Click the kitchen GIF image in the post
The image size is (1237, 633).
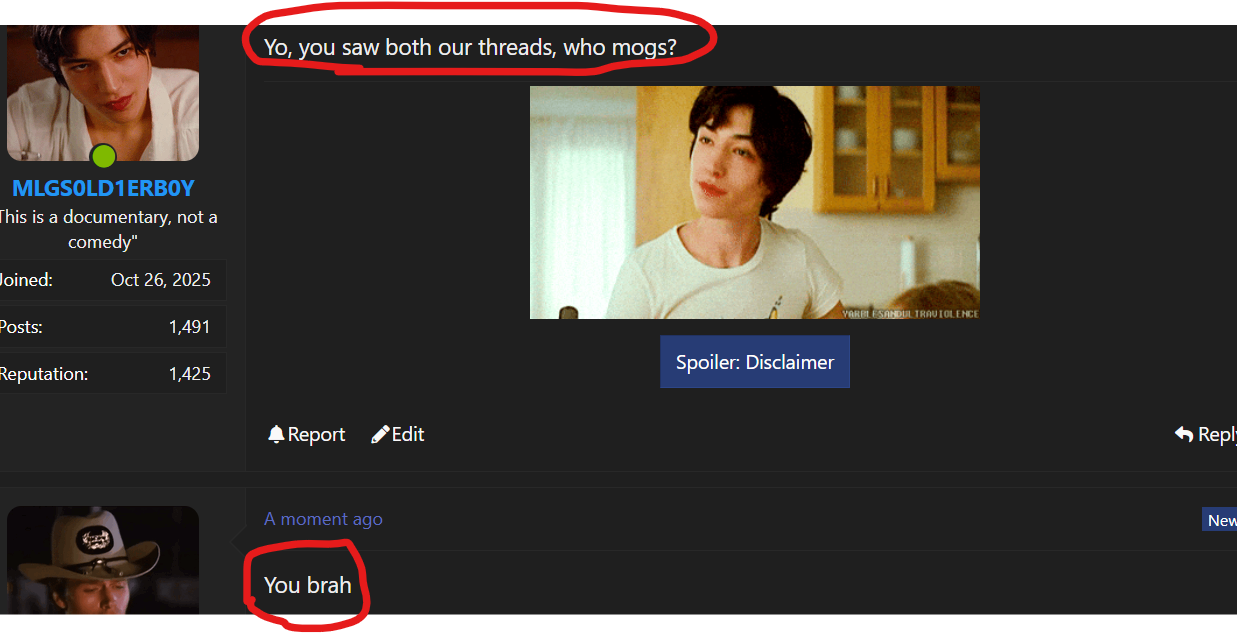pos(755,202)
